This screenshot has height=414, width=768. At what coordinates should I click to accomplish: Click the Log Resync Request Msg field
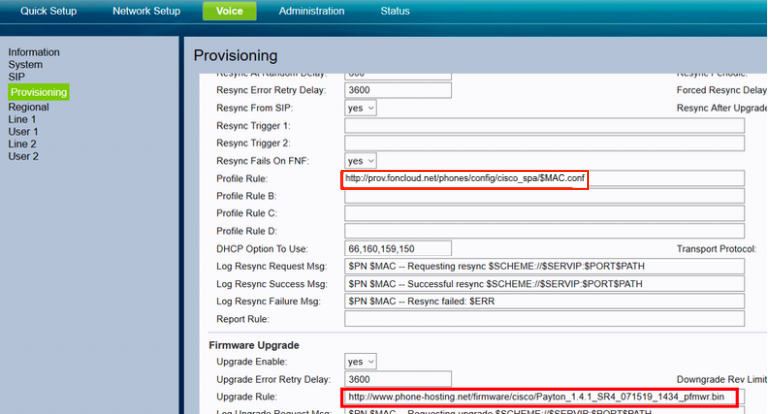click(x=544, y=266)
